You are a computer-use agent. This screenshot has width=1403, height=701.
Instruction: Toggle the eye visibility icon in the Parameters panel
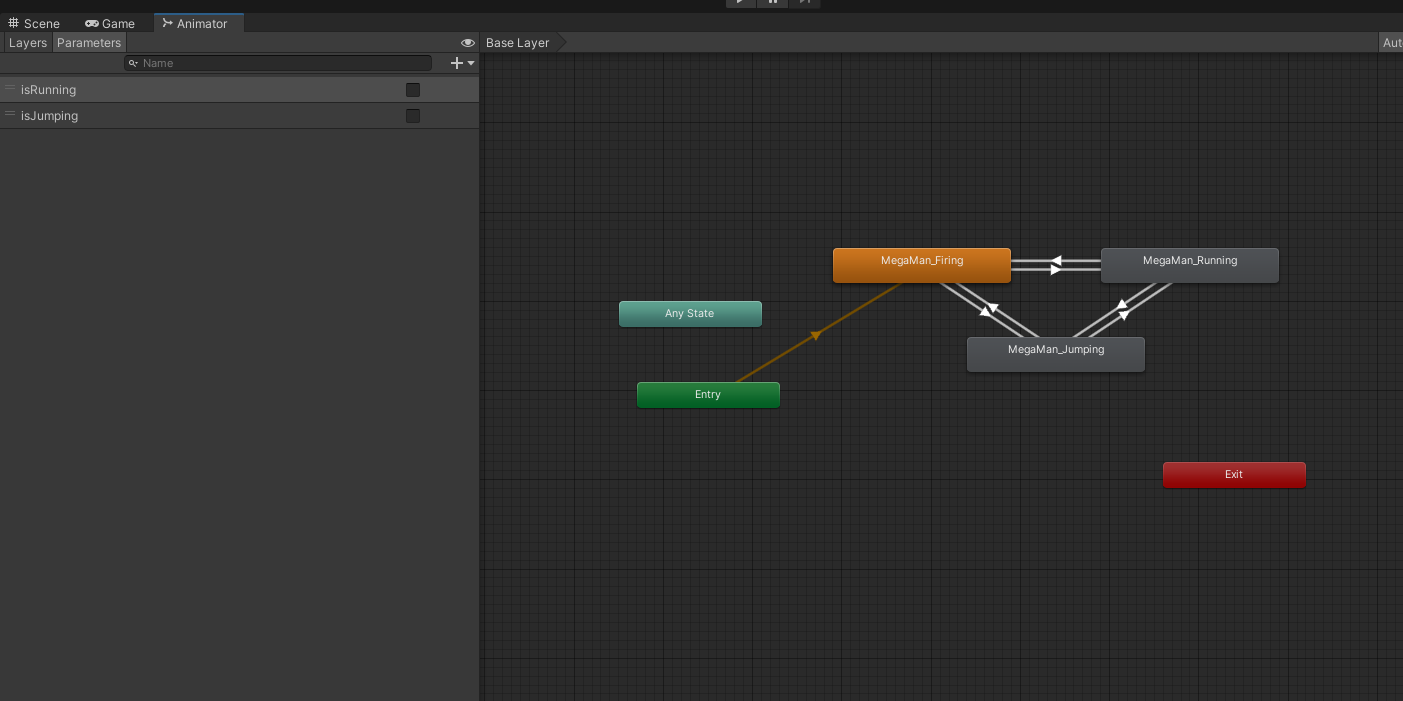coord(467,43)
